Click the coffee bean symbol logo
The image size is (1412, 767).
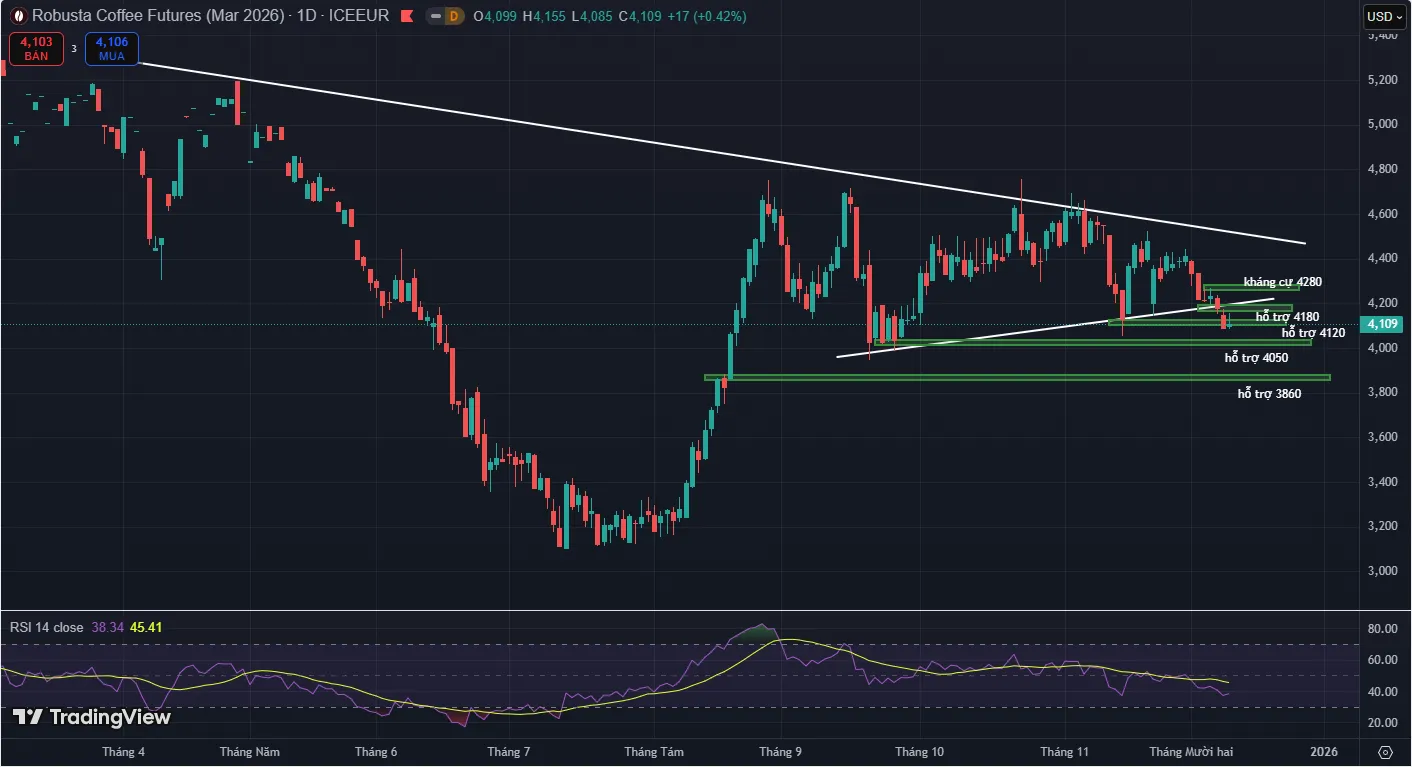tap(17, 16)
